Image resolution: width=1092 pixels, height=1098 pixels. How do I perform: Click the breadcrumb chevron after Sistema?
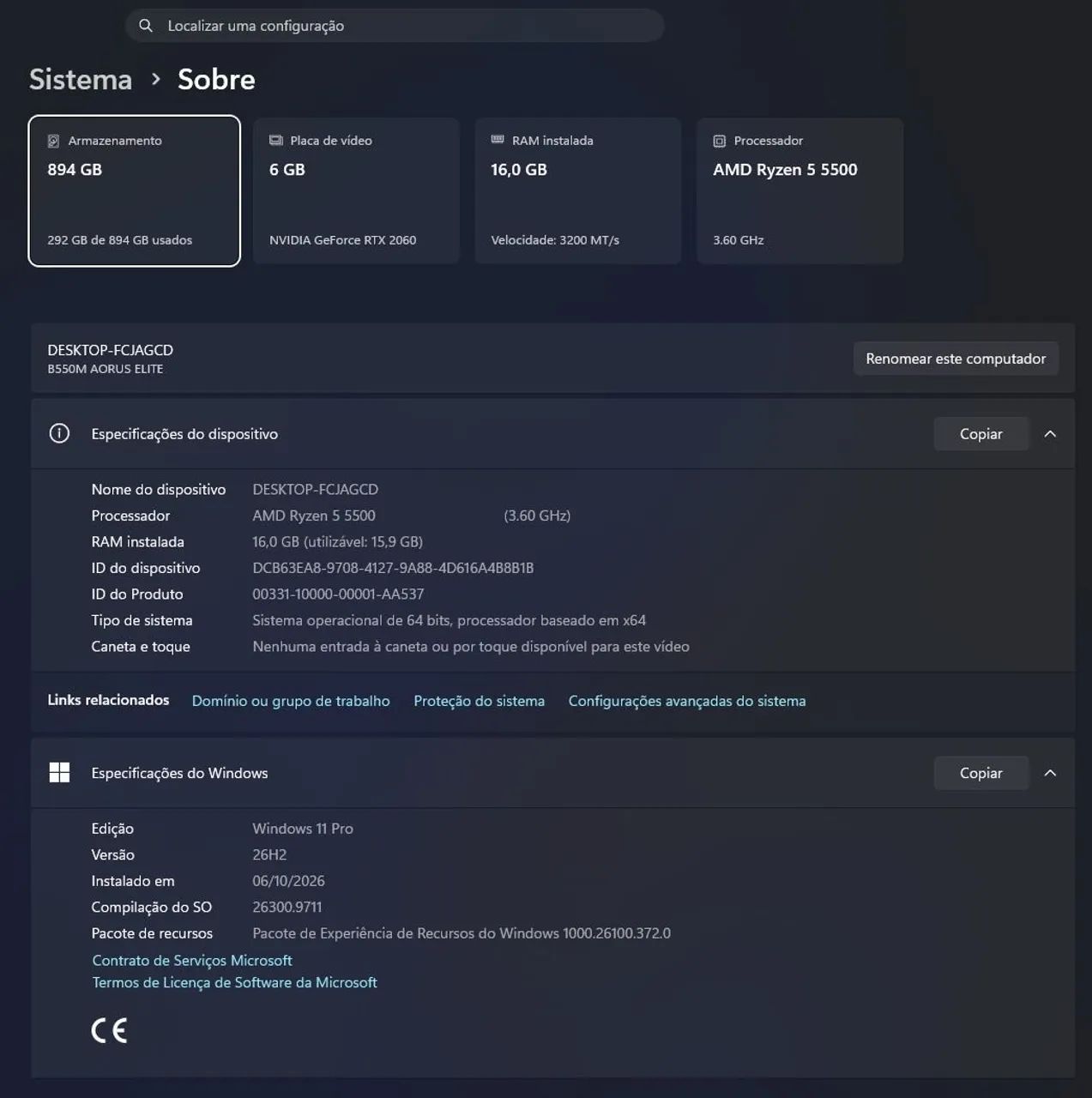coord(155,79)
